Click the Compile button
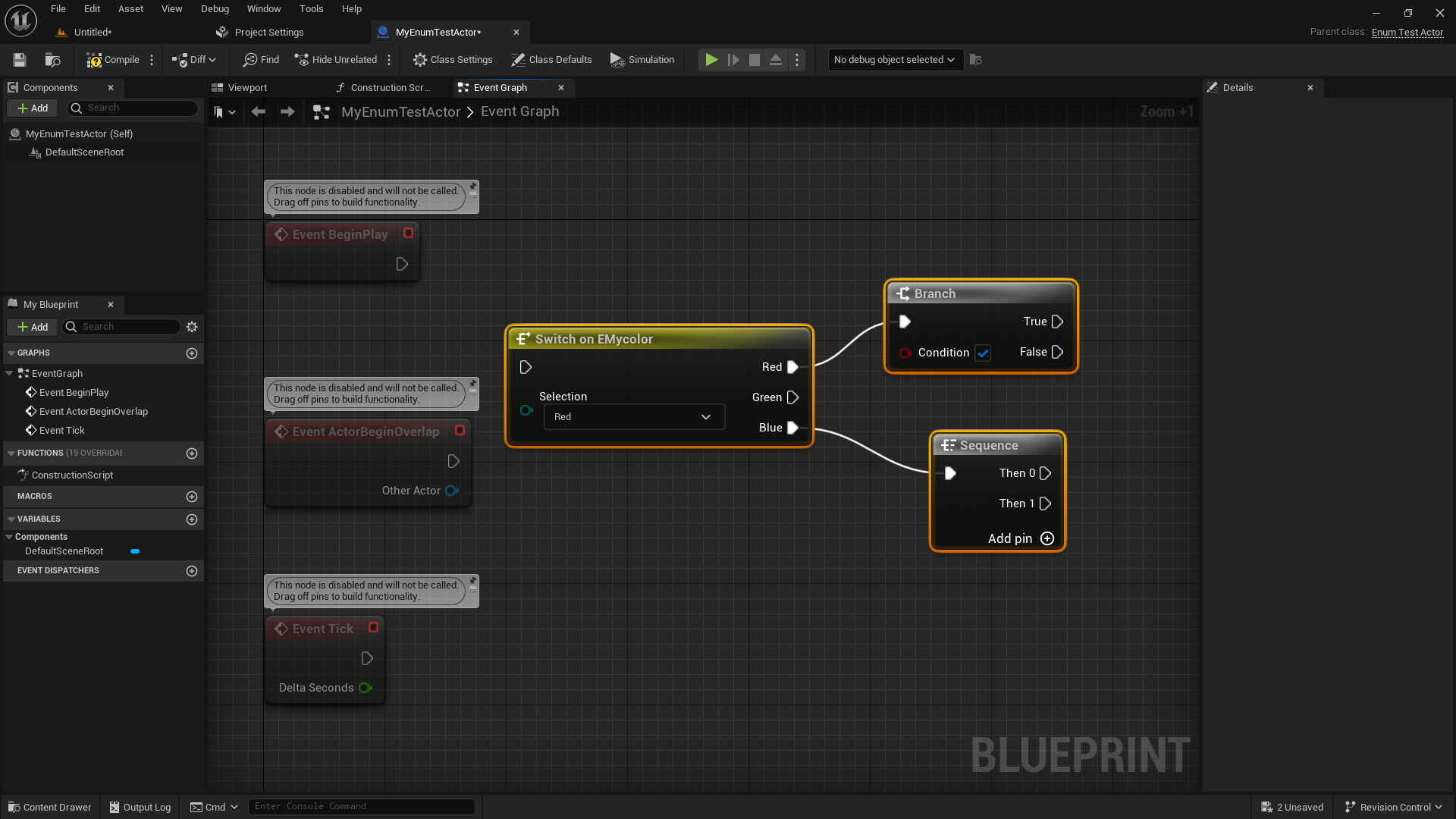The width and height of the screenshot is (1456, 819). click(113, 60)
